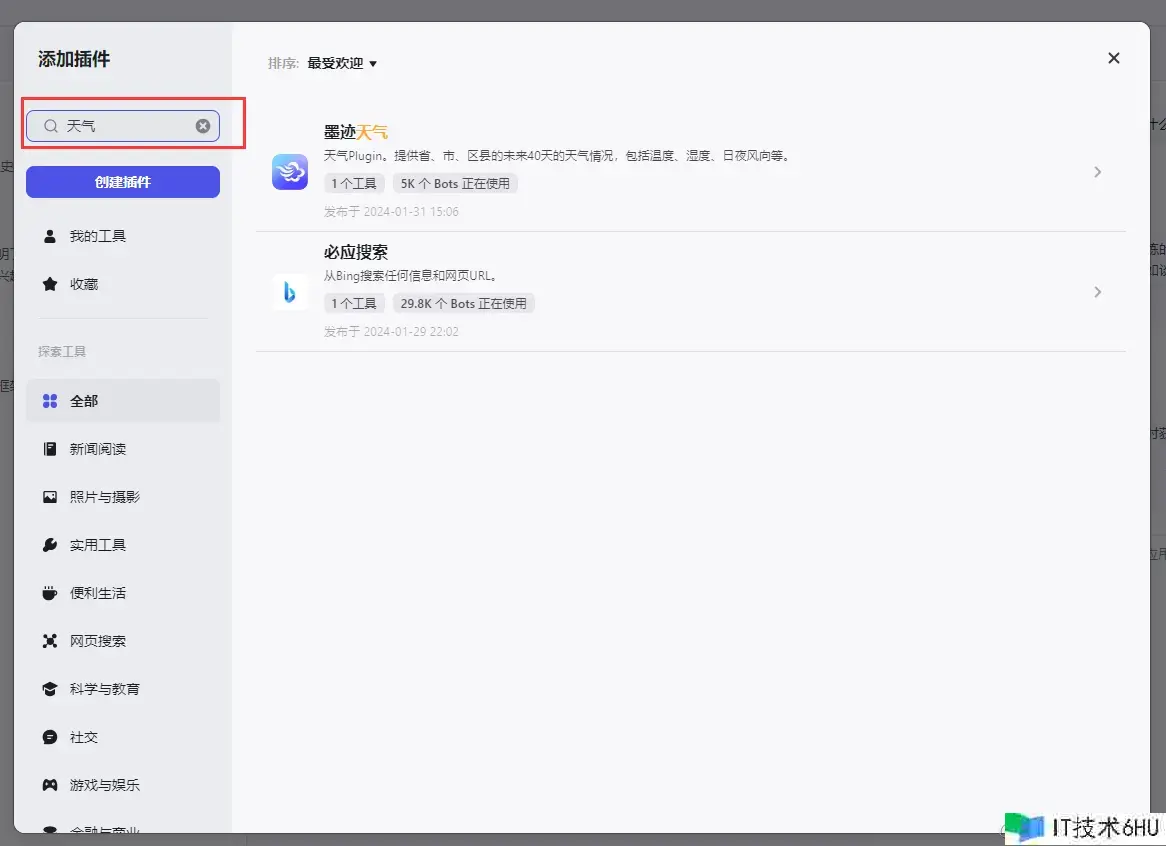
Task: Click the magnifier icon in the search field
Action: 50,126
